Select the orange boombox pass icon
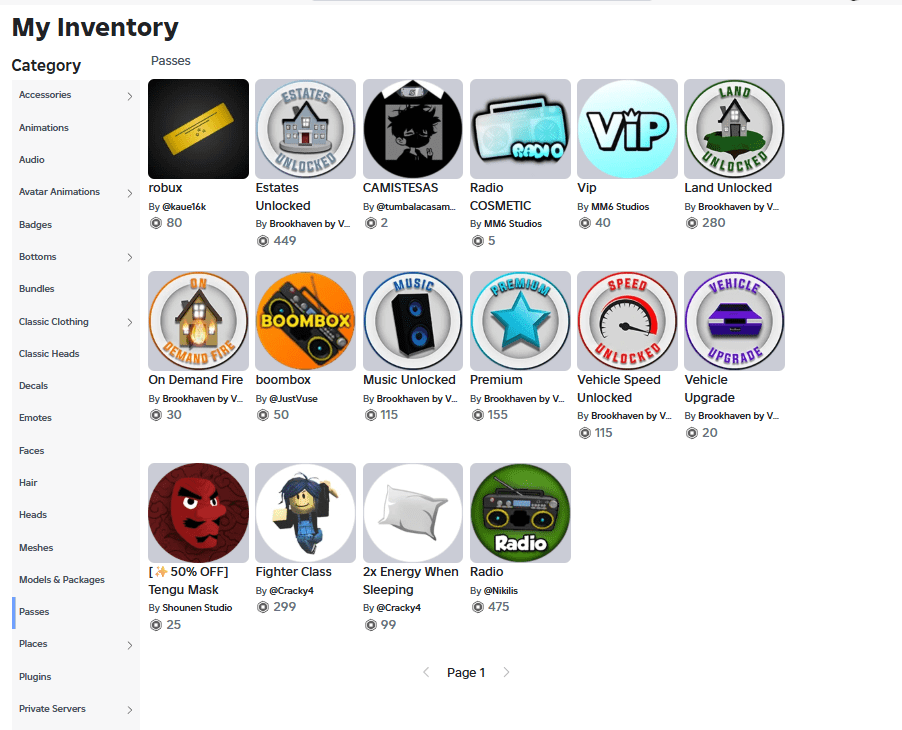902x730 pixels. click(x=305, y=321)
